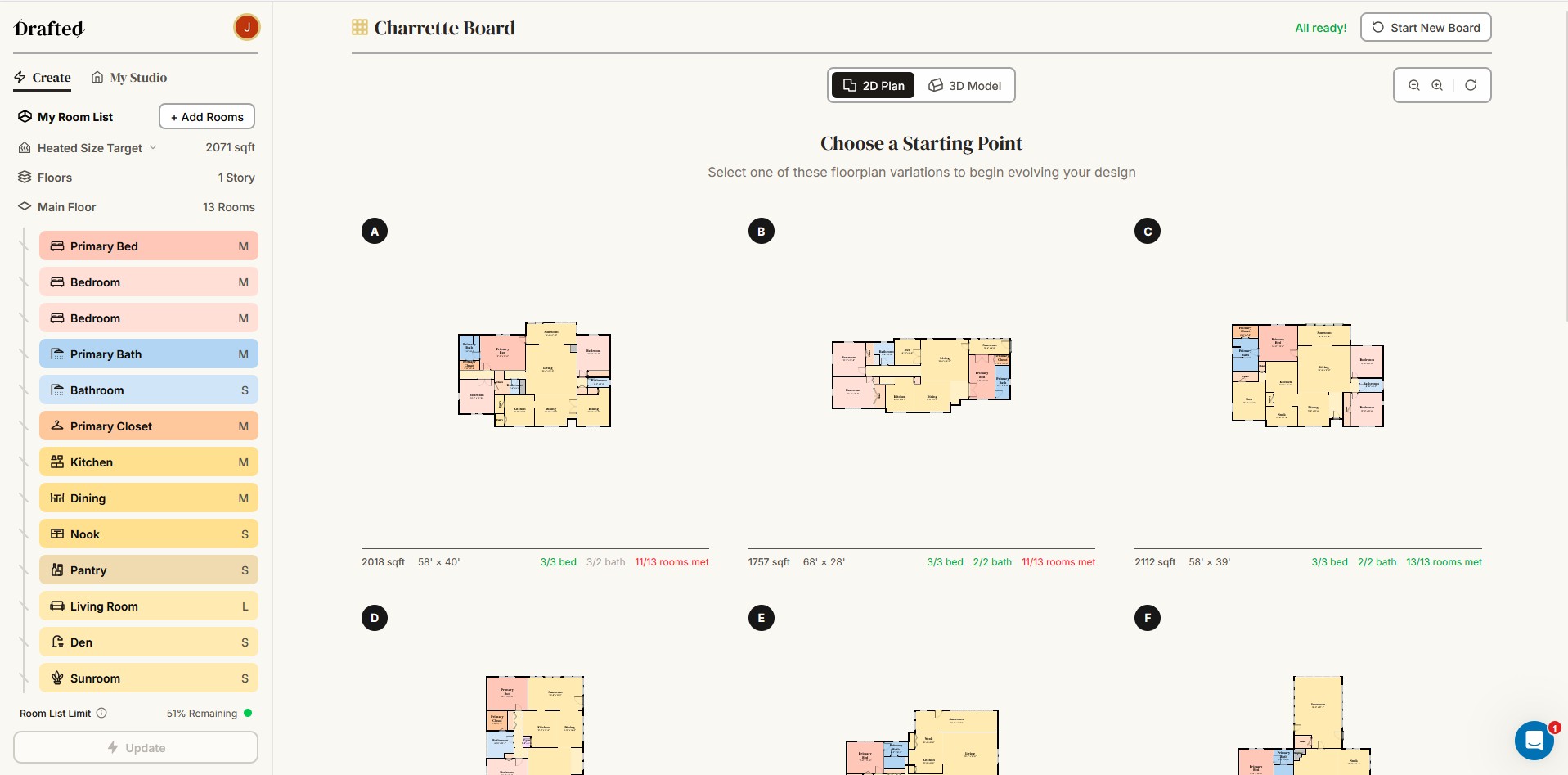Click the Drafted logo
Image resolution: width=1568 pixels, height=775 pixels.
(x=49, y=29)
